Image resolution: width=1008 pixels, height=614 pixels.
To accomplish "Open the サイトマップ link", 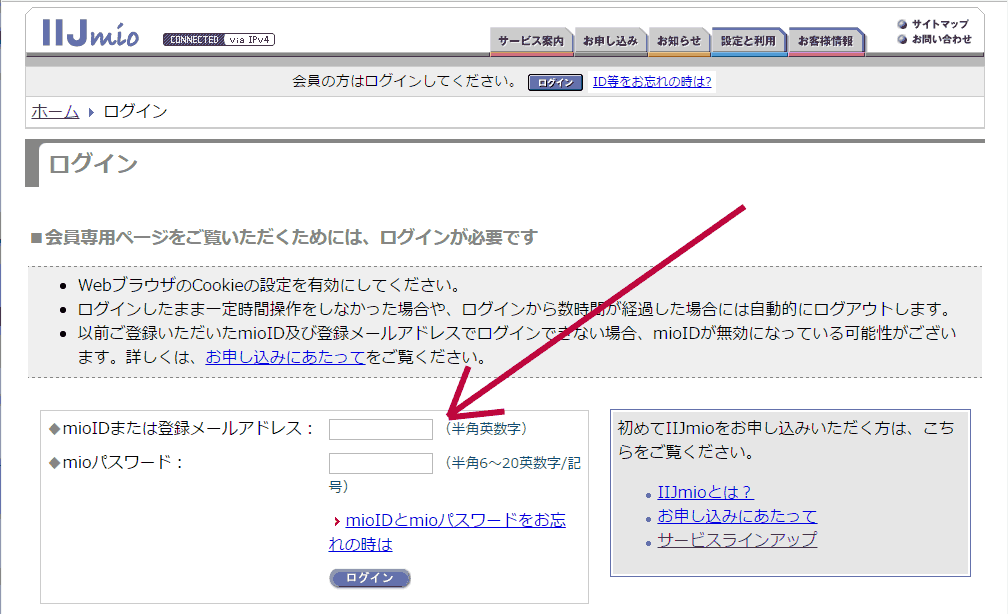I will point(939,24).
